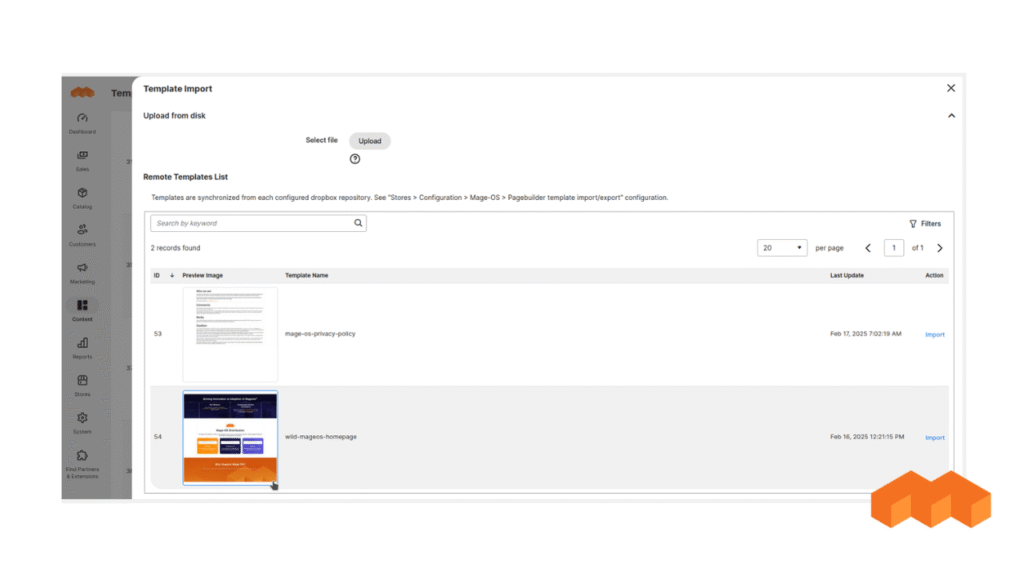This screenshot has width=1024, height=576.
Task: Click the next page chevron
Action: tap(939, 247)
